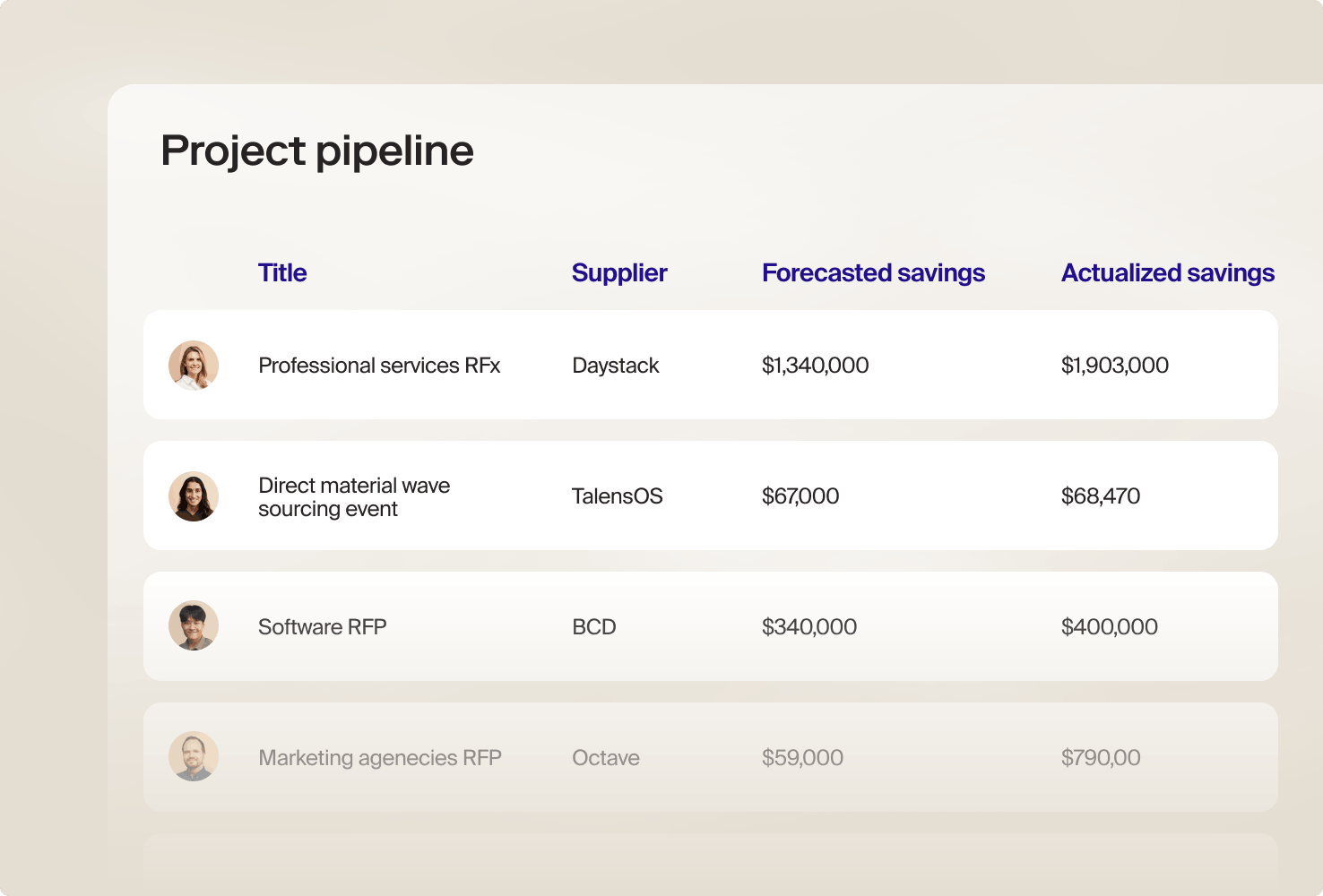Sort by the Title column header
The height and width of the screenshot is (896, 1323).
point(282,273)
